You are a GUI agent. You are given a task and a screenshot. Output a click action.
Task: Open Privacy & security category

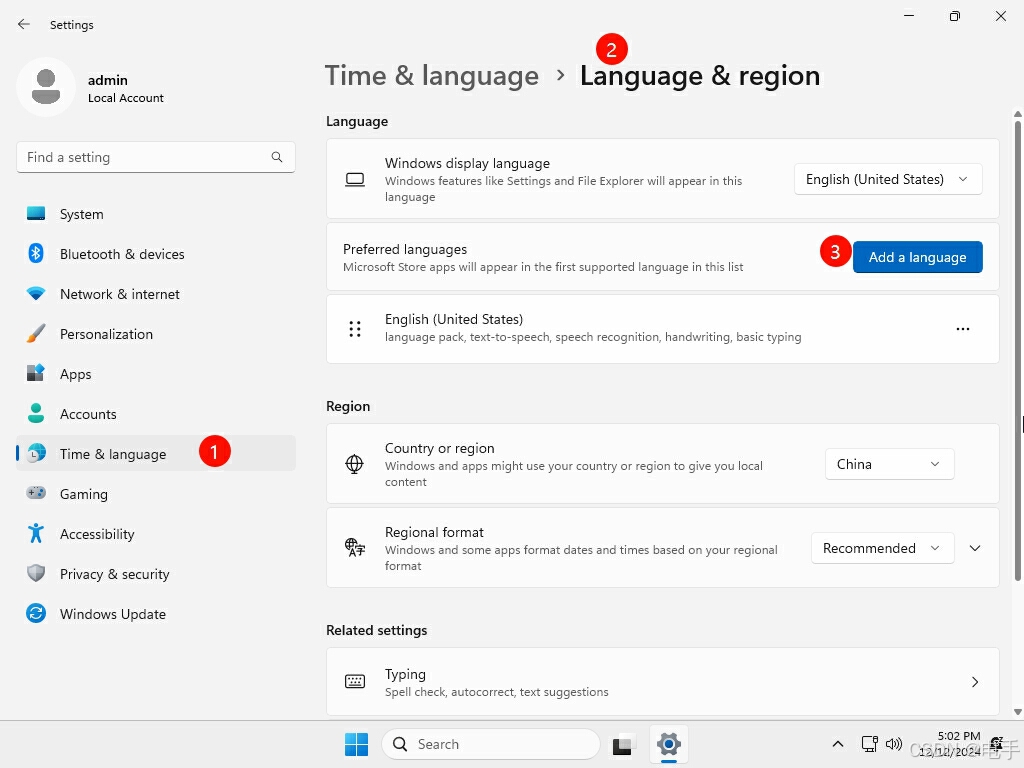[x=155, y=574]
